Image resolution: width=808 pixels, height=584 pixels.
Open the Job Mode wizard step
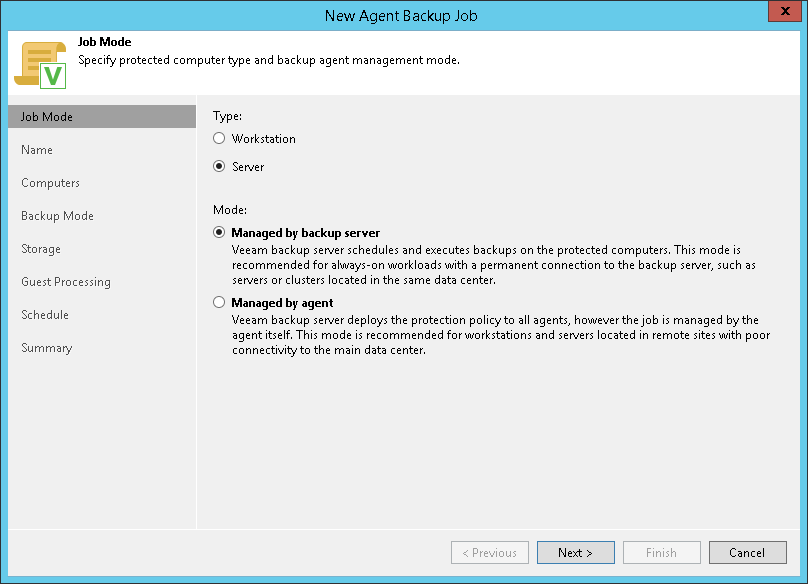[47, 117]
